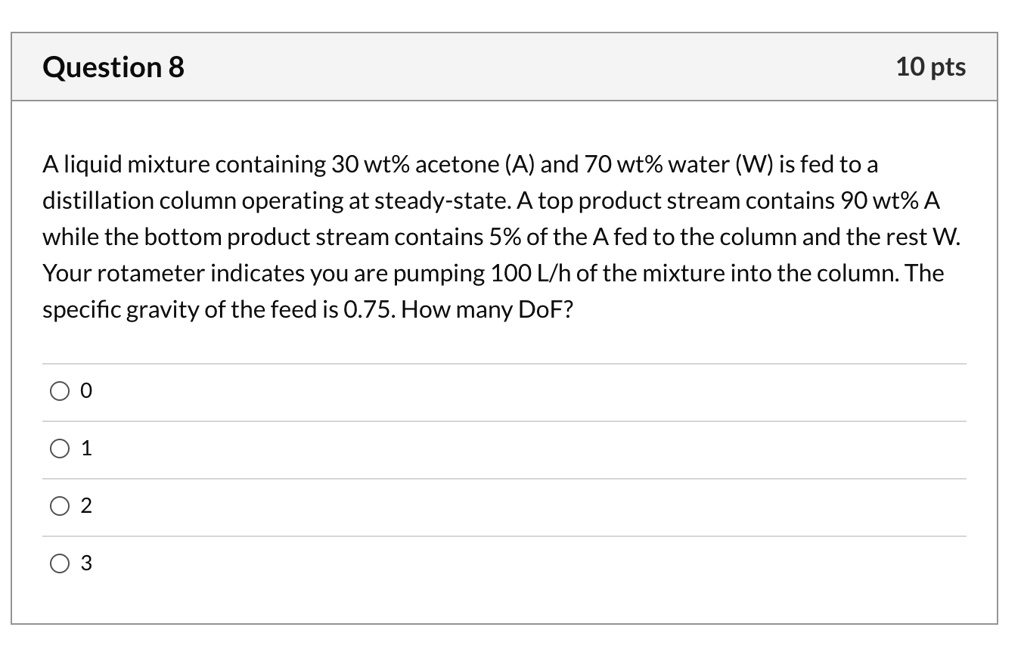The width and height of the screenshot is (1024, 655).
Task: Select the radio button for answer 3
Action: 60,564
